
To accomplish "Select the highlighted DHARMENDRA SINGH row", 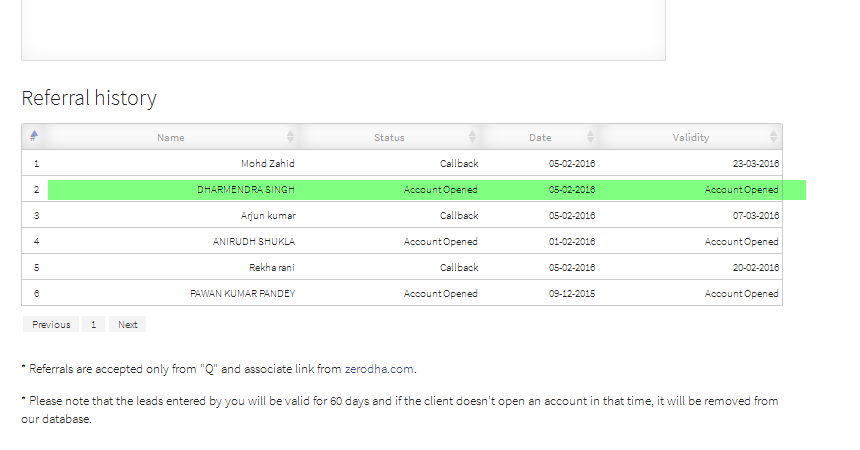I will coord(414,189).
